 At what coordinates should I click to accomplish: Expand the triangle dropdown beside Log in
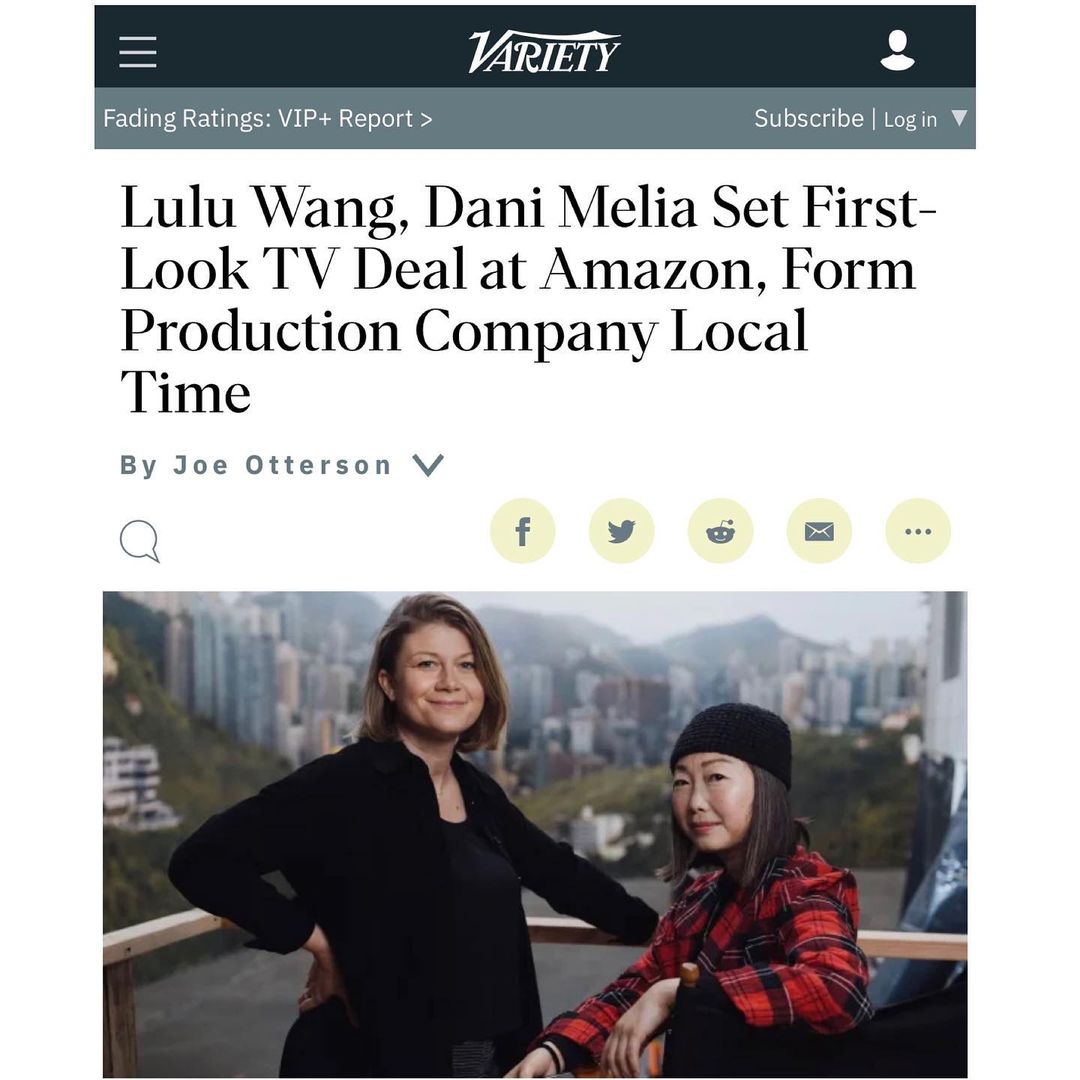click(x=959, y=118)
